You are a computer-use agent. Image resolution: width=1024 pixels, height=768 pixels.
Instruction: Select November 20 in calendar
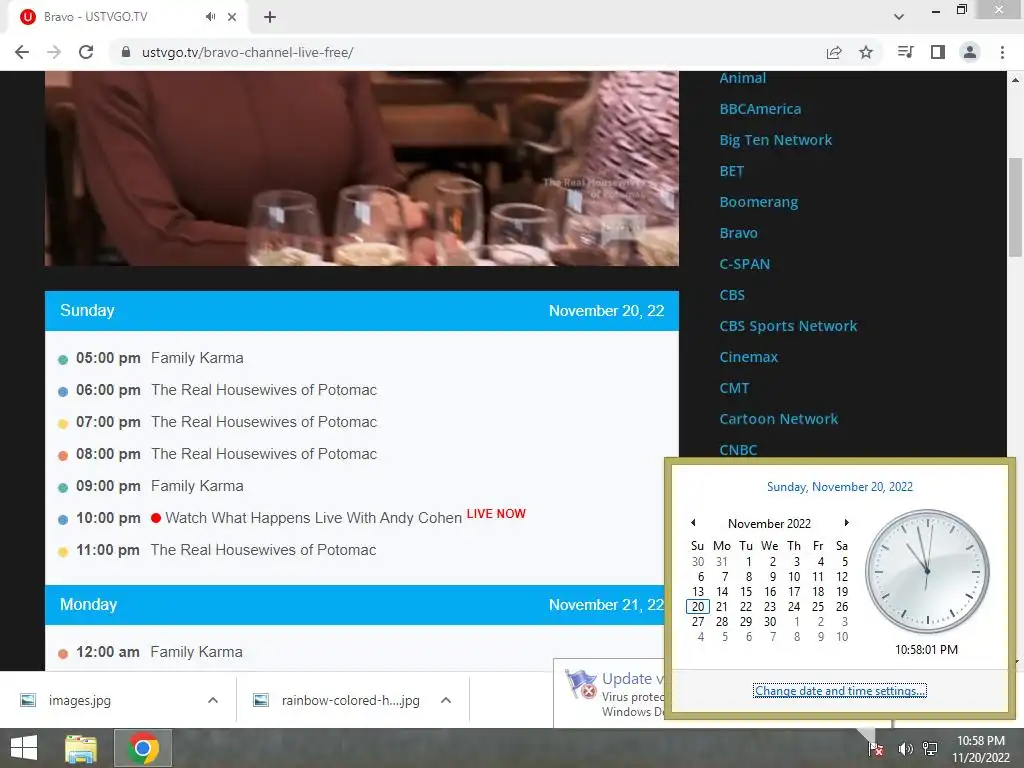698,607
